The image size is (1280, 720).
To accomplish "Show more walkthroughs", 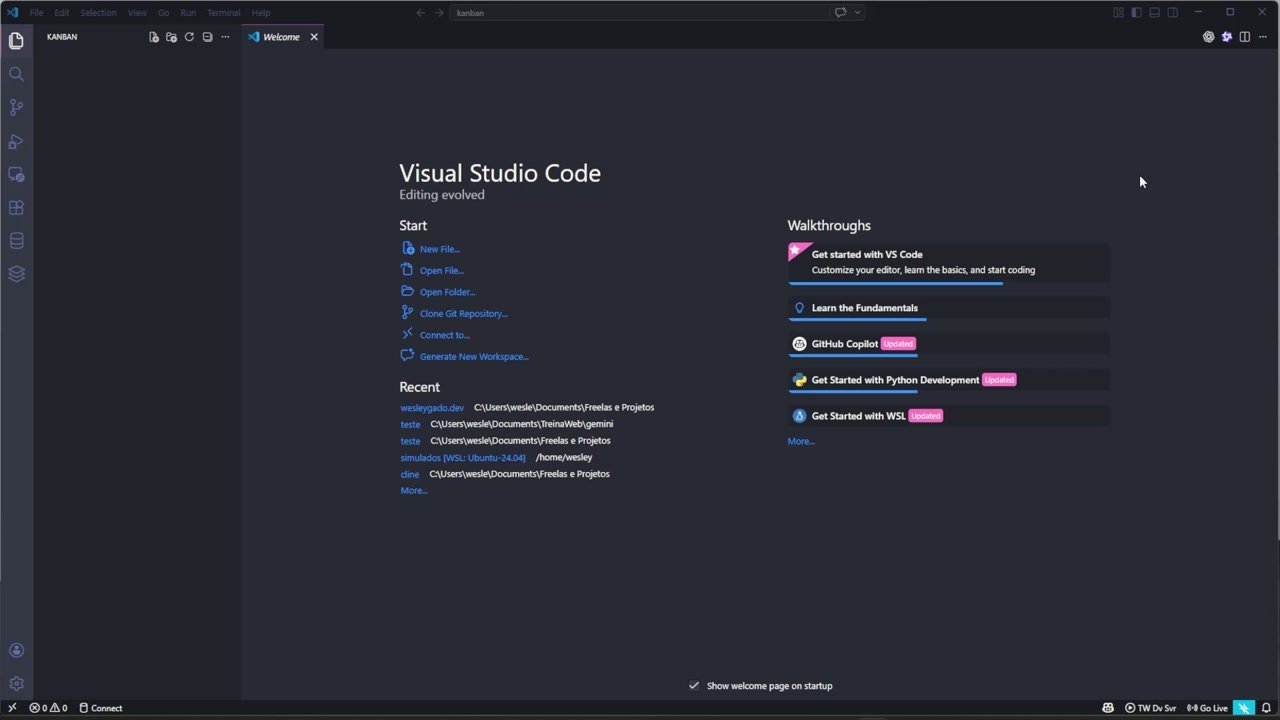I will [801, 441].
